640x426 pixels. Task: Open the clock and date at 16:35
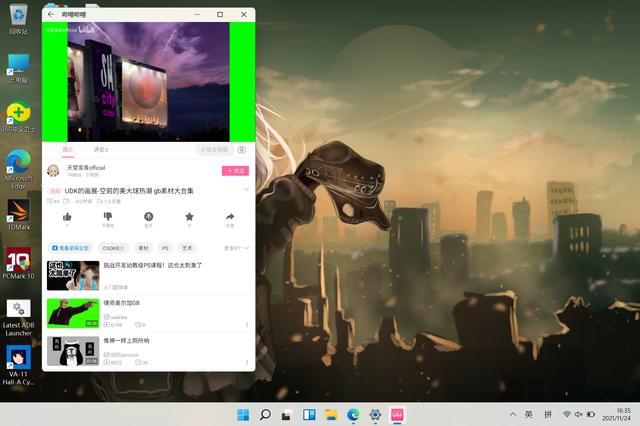616,414
